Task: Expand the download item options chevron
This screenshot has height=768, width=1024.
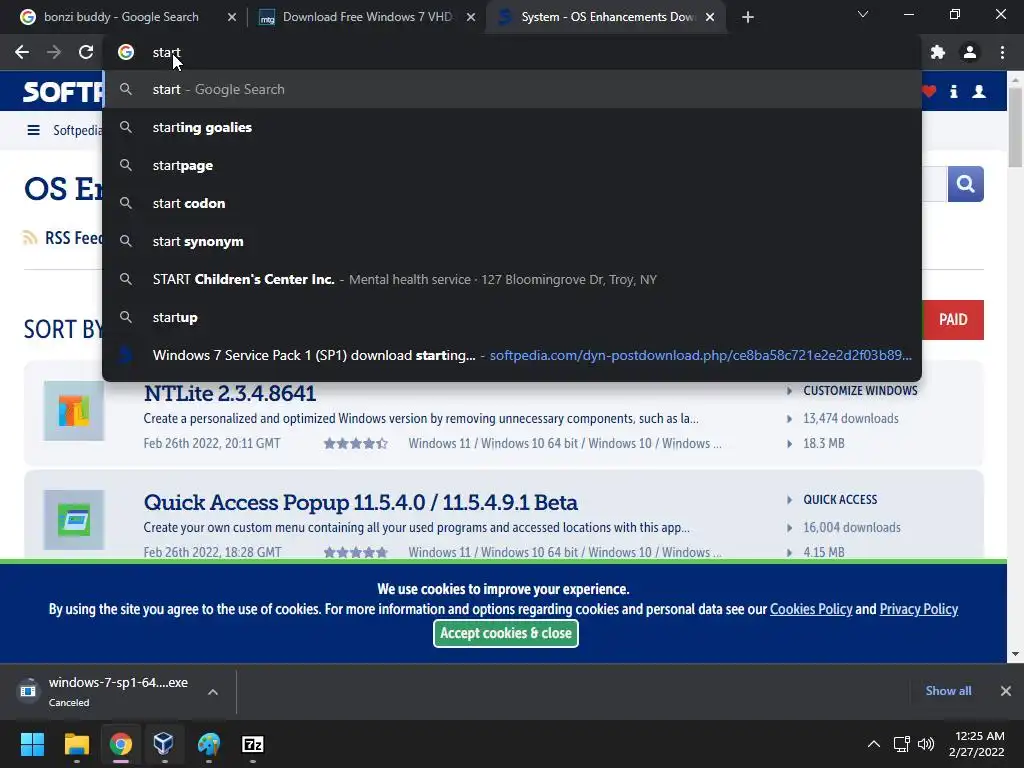Action: [213, 692]
